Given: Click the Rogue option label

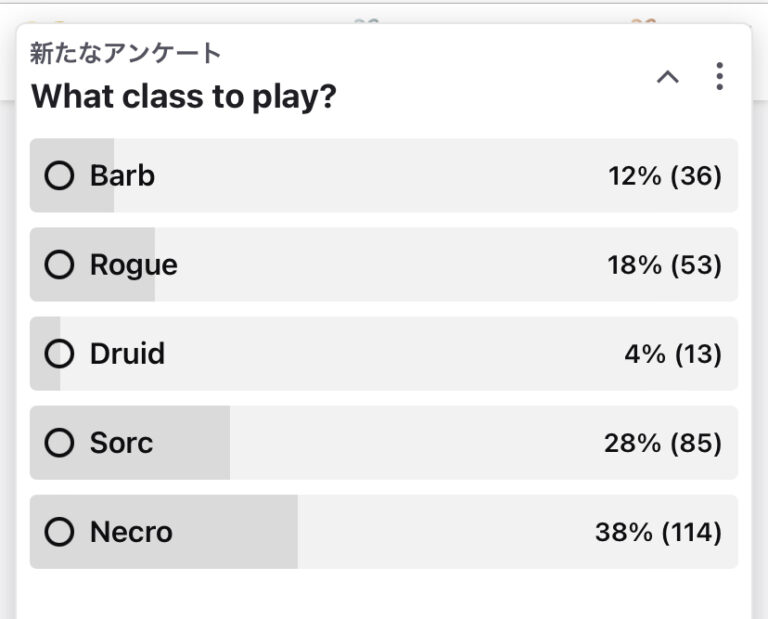Looking at the screenshot, I should (x=134, y=265).
